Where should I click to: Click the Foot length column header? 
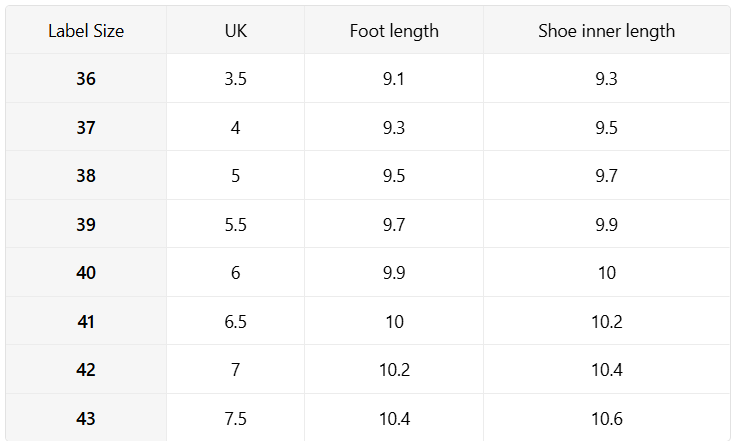[x=394, y=30]
